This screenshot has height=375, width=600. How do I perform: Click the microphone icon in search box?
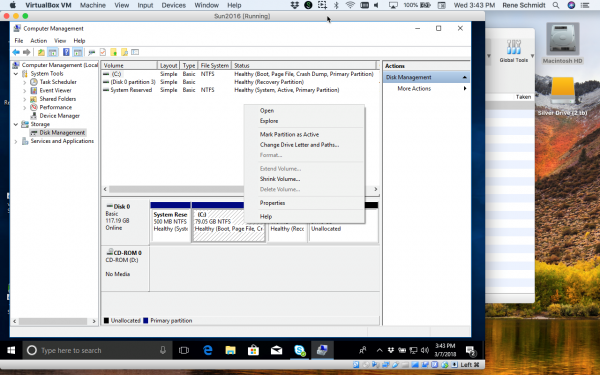click(163, 350)
